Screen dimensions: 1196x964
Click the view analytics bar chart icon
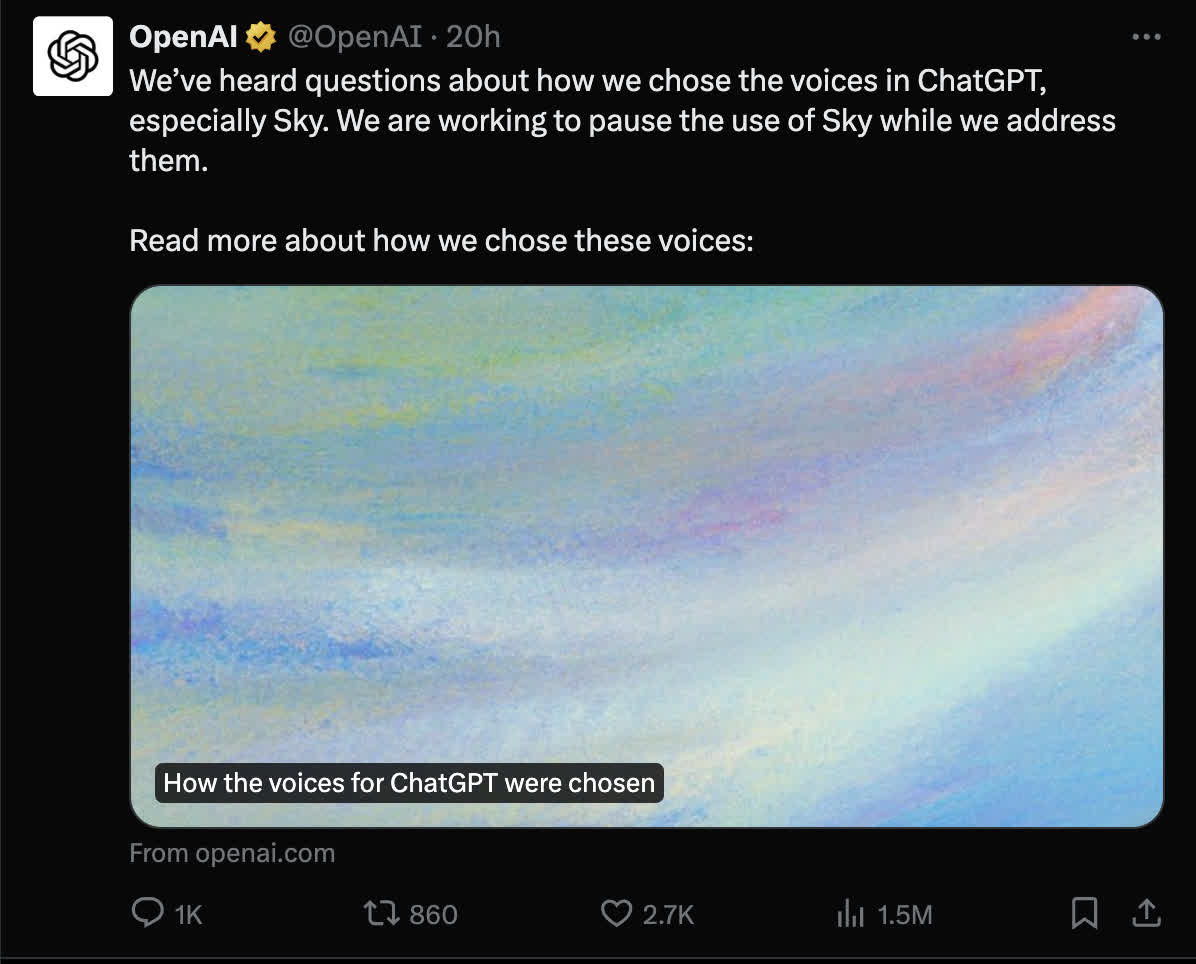coord(849,913)
